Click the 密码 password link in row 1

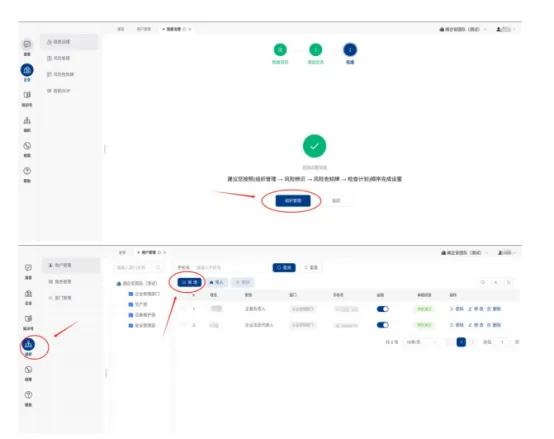[456, 309]
